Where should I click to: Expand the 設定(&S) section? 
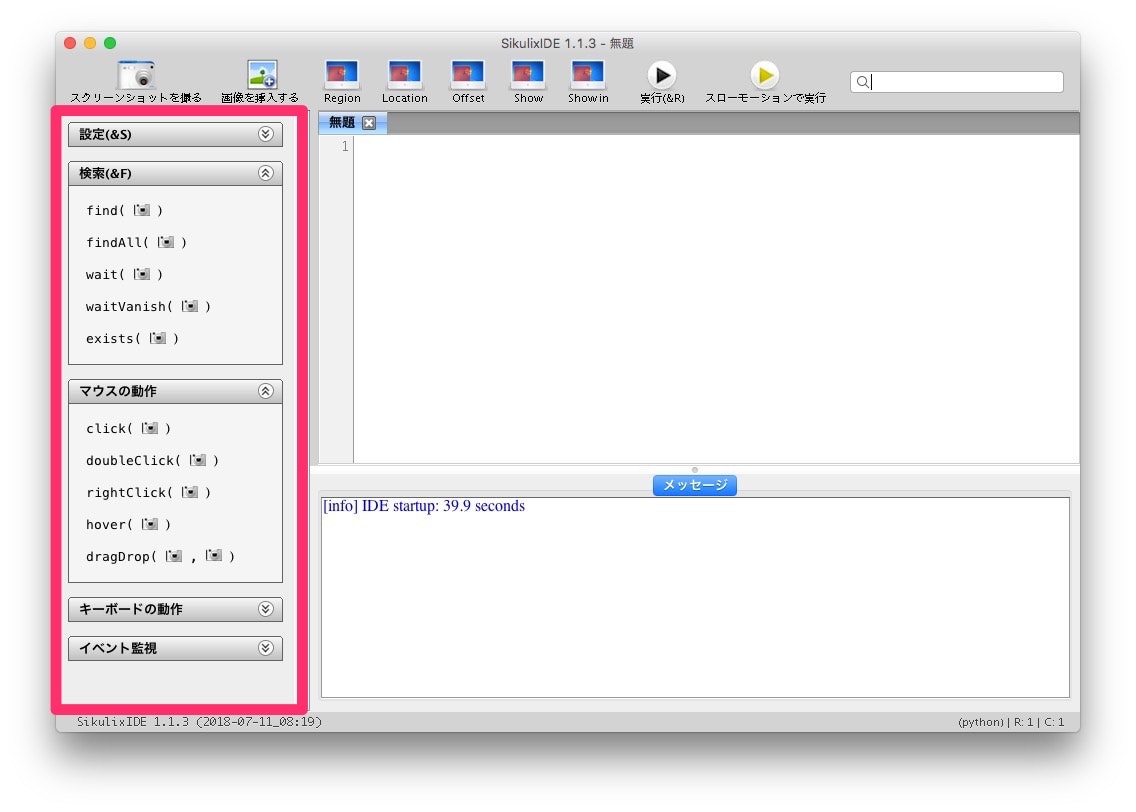tap(266, 134)
